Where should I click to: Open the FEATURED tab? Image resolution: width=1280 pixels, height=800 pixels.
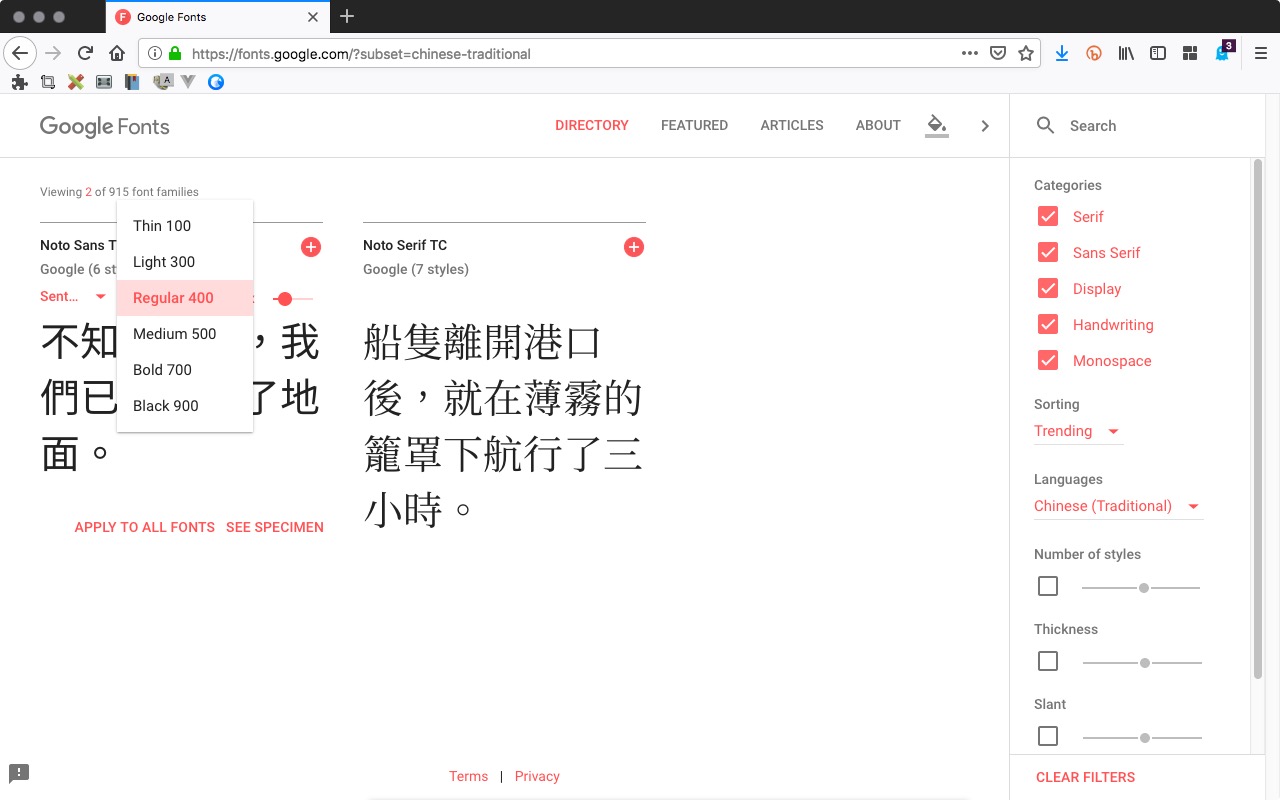694,126
